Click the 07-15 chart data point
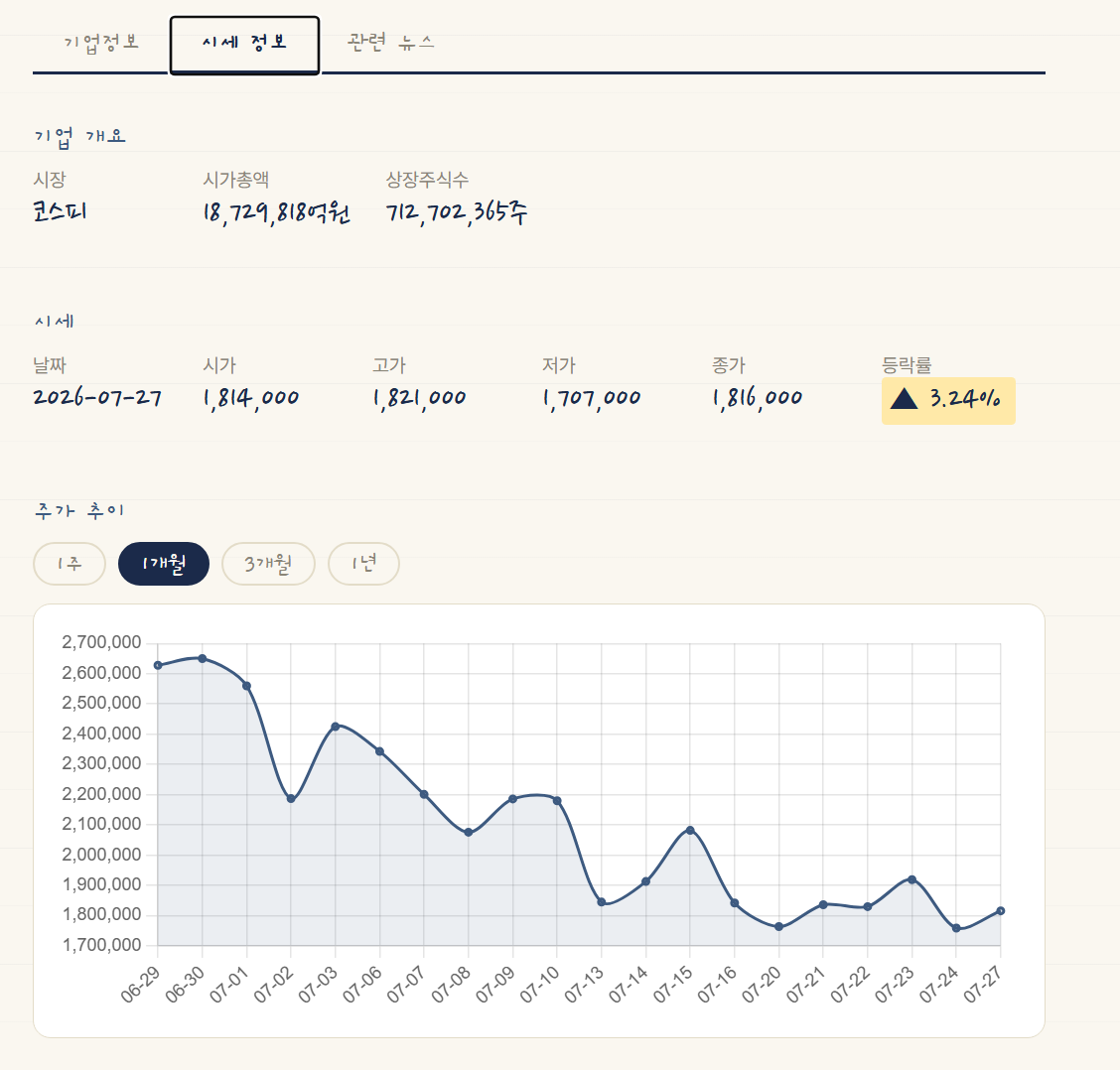 coord(690,830)
